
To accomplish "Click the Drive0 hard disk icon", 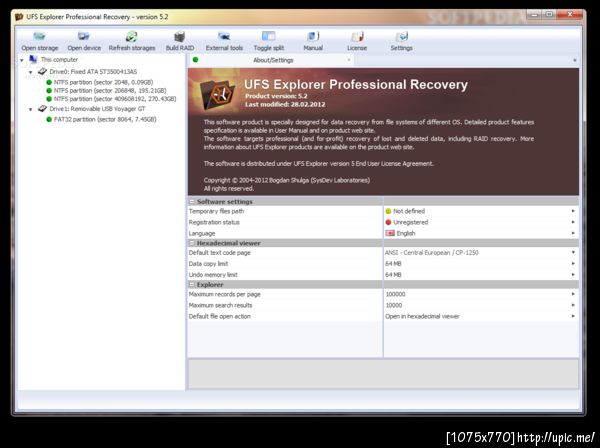I will point(42,72).
